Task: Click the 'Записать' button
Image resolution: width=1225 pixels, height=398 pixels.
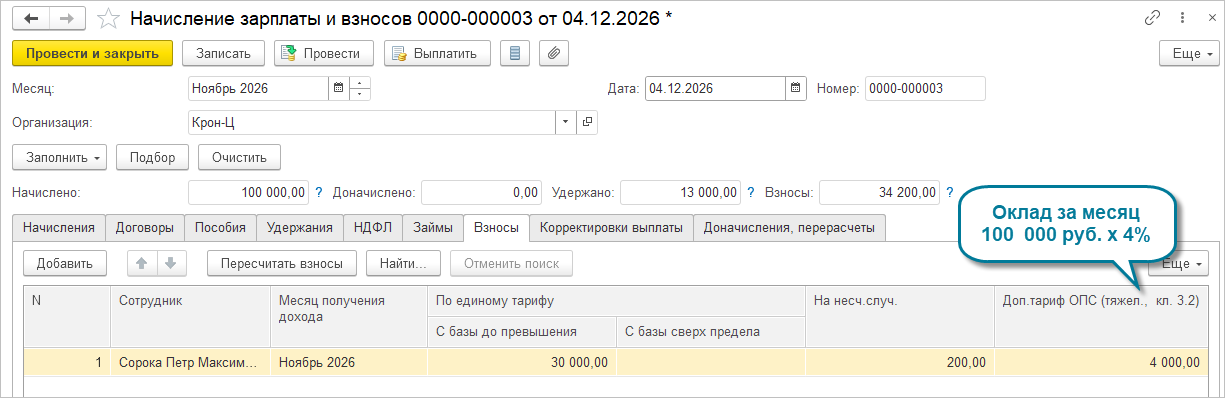Action: tap(224, 53)
